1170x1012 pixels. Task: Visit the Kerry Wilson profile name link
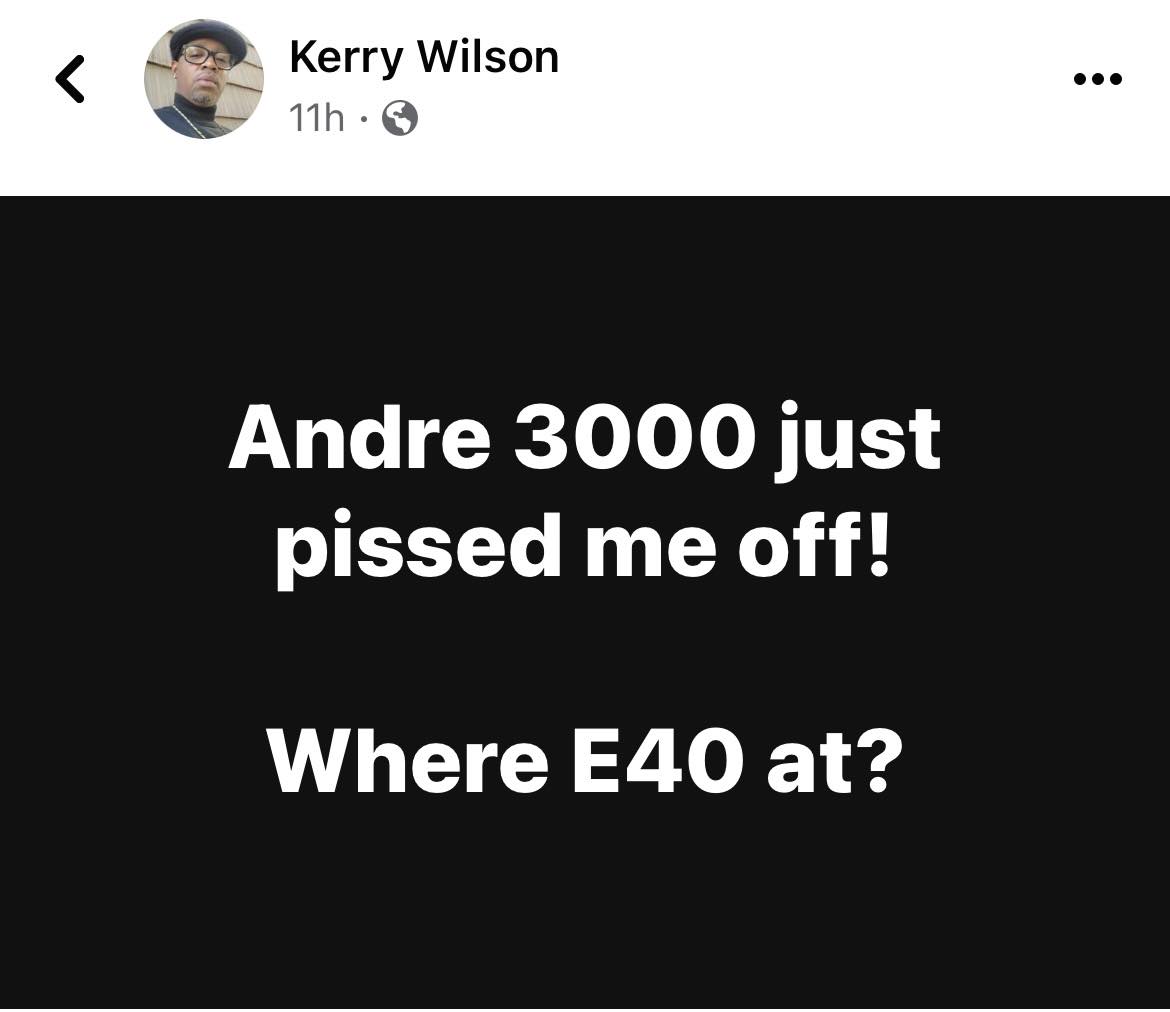[424, 57]
